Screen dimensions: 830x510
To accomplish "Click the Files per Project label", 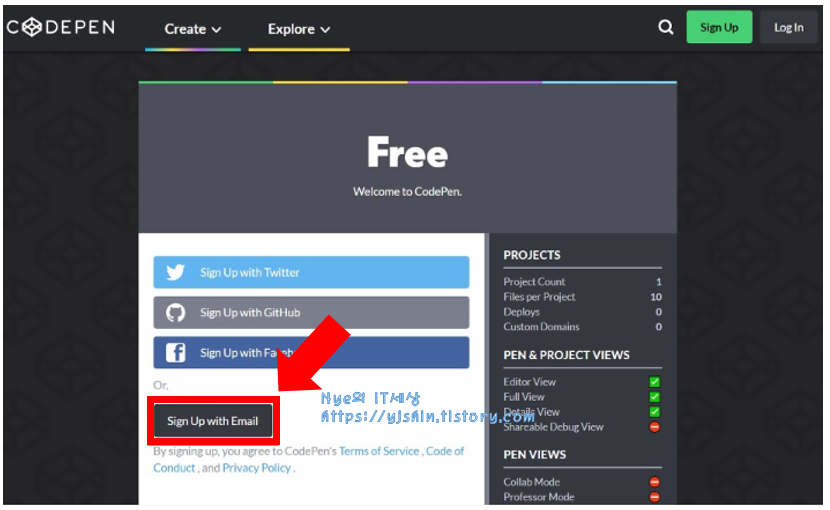I will tap(539, 297).
